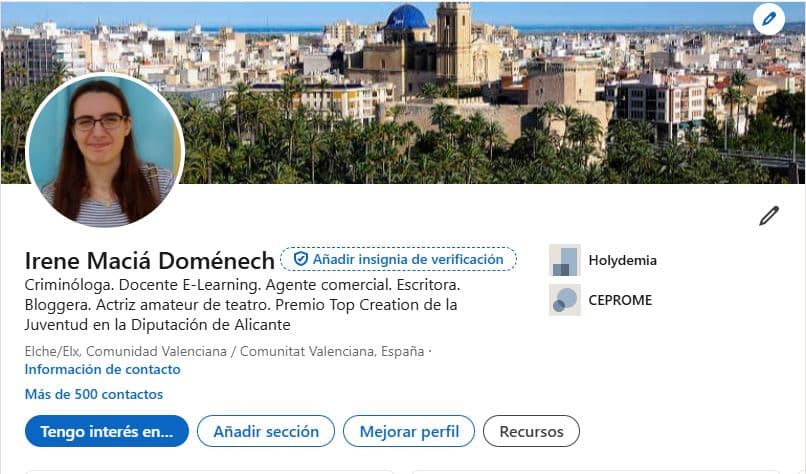Open Información de contacto link

pos(102,369)
